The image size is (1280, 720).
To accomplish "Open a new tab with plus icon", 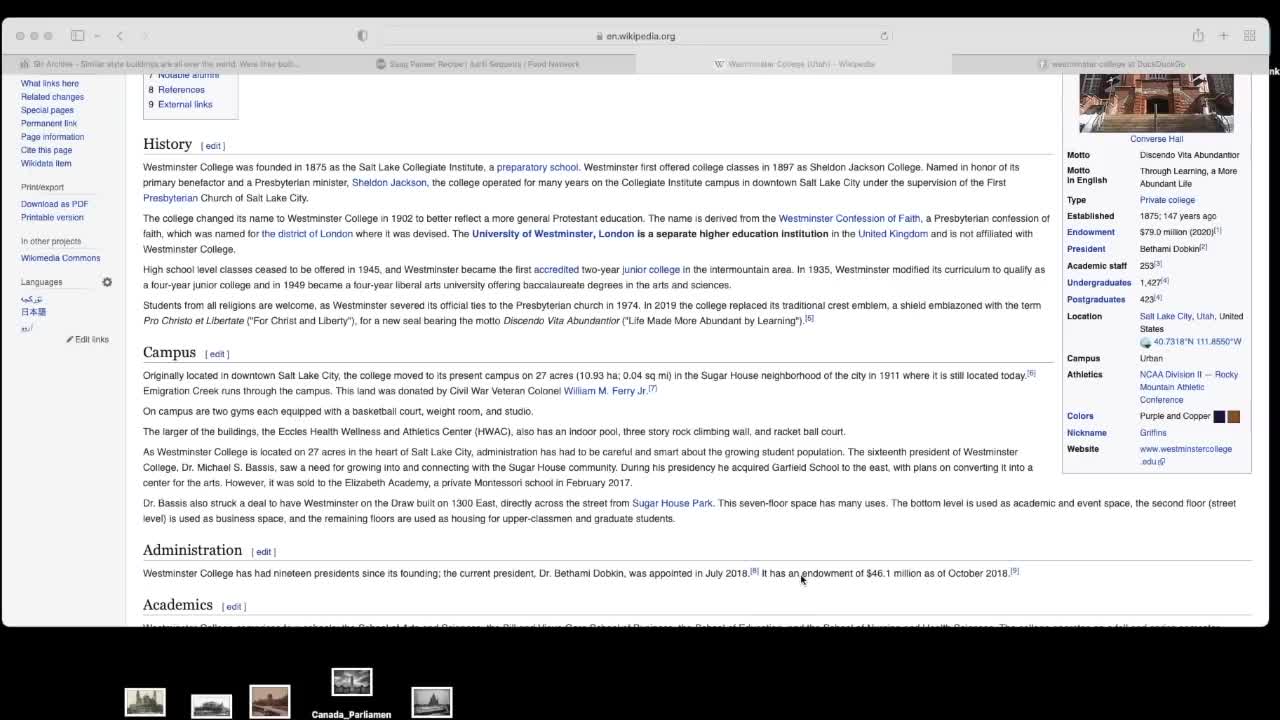I will (x=1223, y=36).
